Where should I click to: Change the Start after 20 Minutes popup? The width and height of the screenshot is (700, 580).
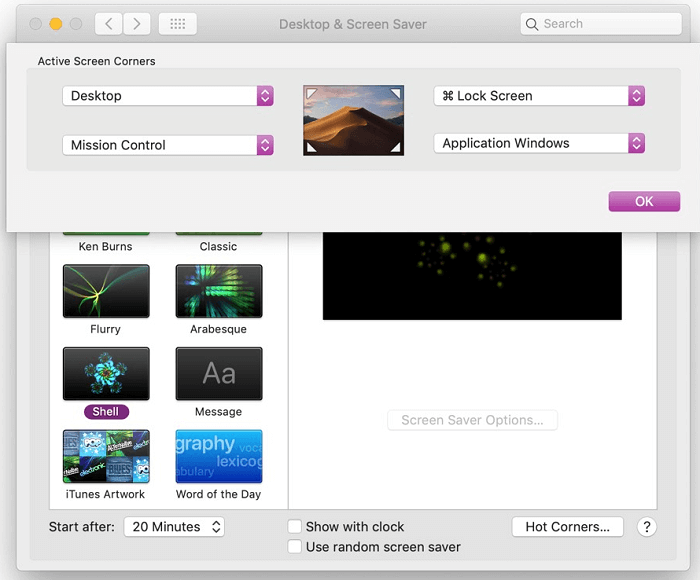tap(174, 527)
